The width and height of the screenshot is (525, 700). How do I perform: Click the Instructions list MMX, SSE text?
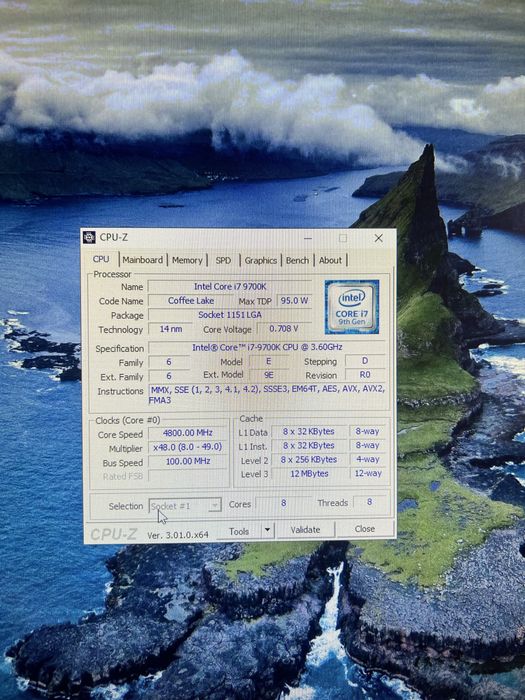click(267, 394)
